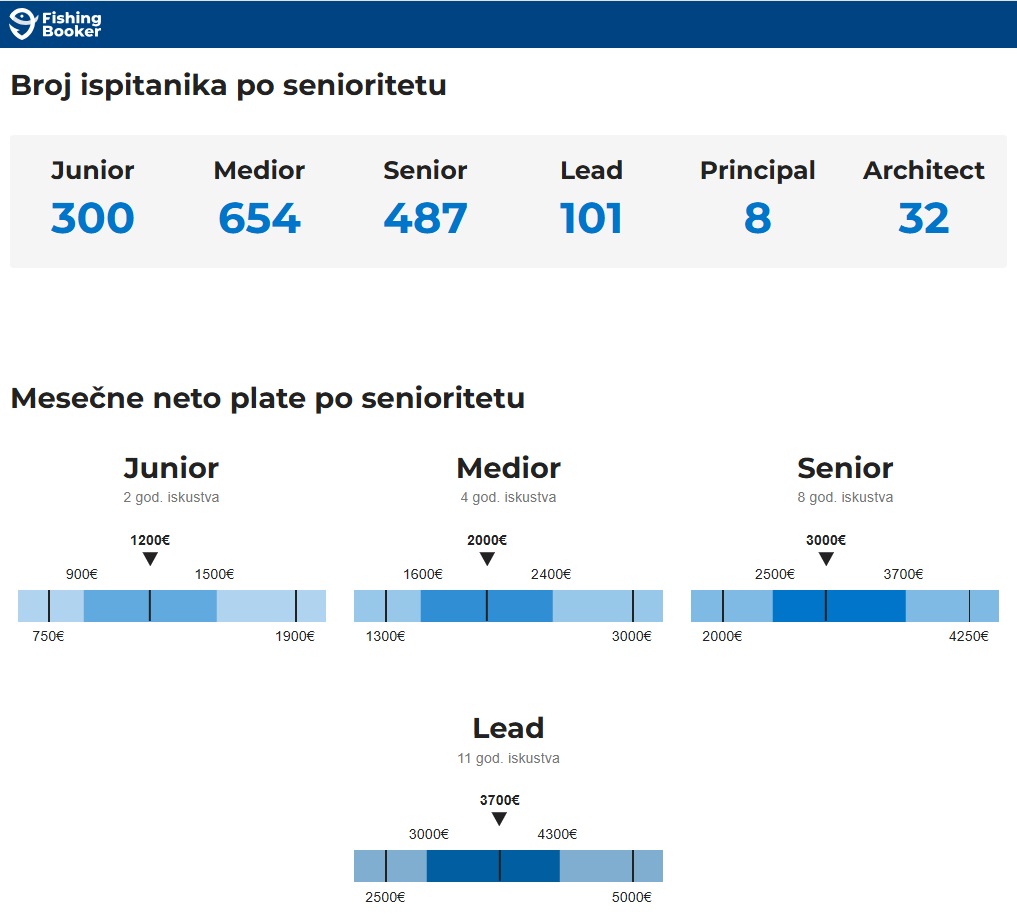
Task: Click the Senior salary chart title
Action: (x=845, y=468)
